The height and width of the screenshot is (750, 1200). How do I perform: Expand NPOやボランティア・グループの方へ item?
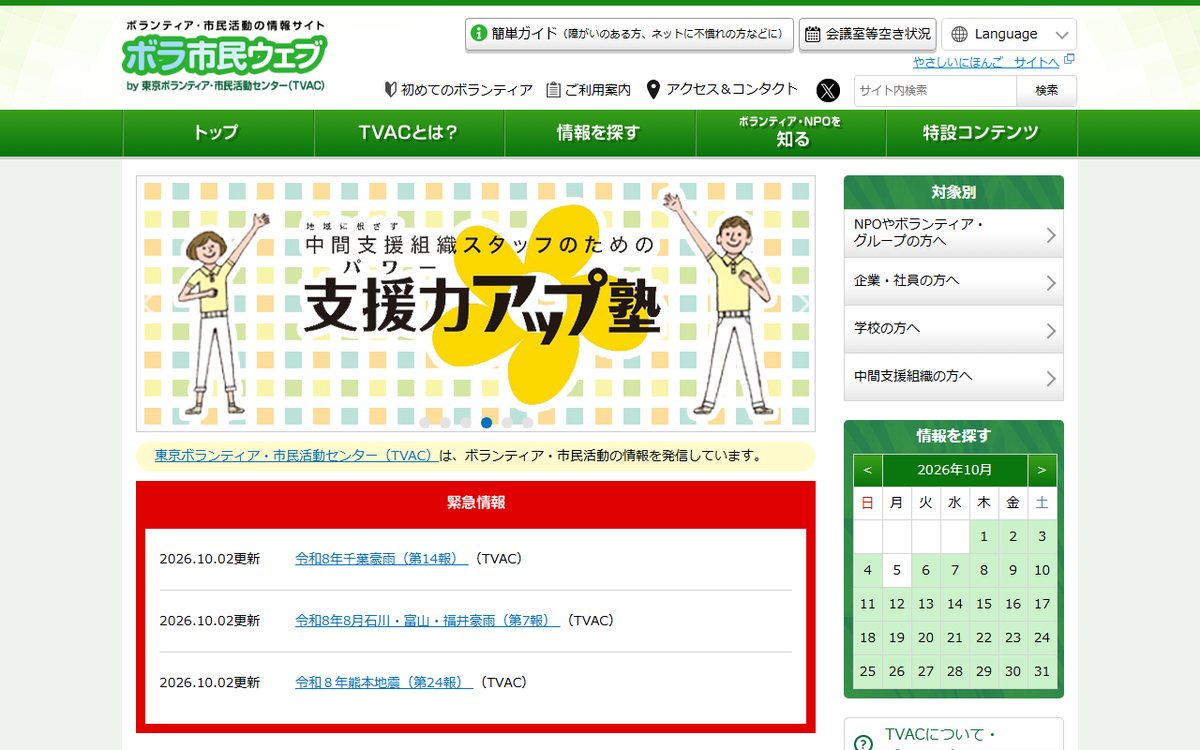tap(954, 233)
